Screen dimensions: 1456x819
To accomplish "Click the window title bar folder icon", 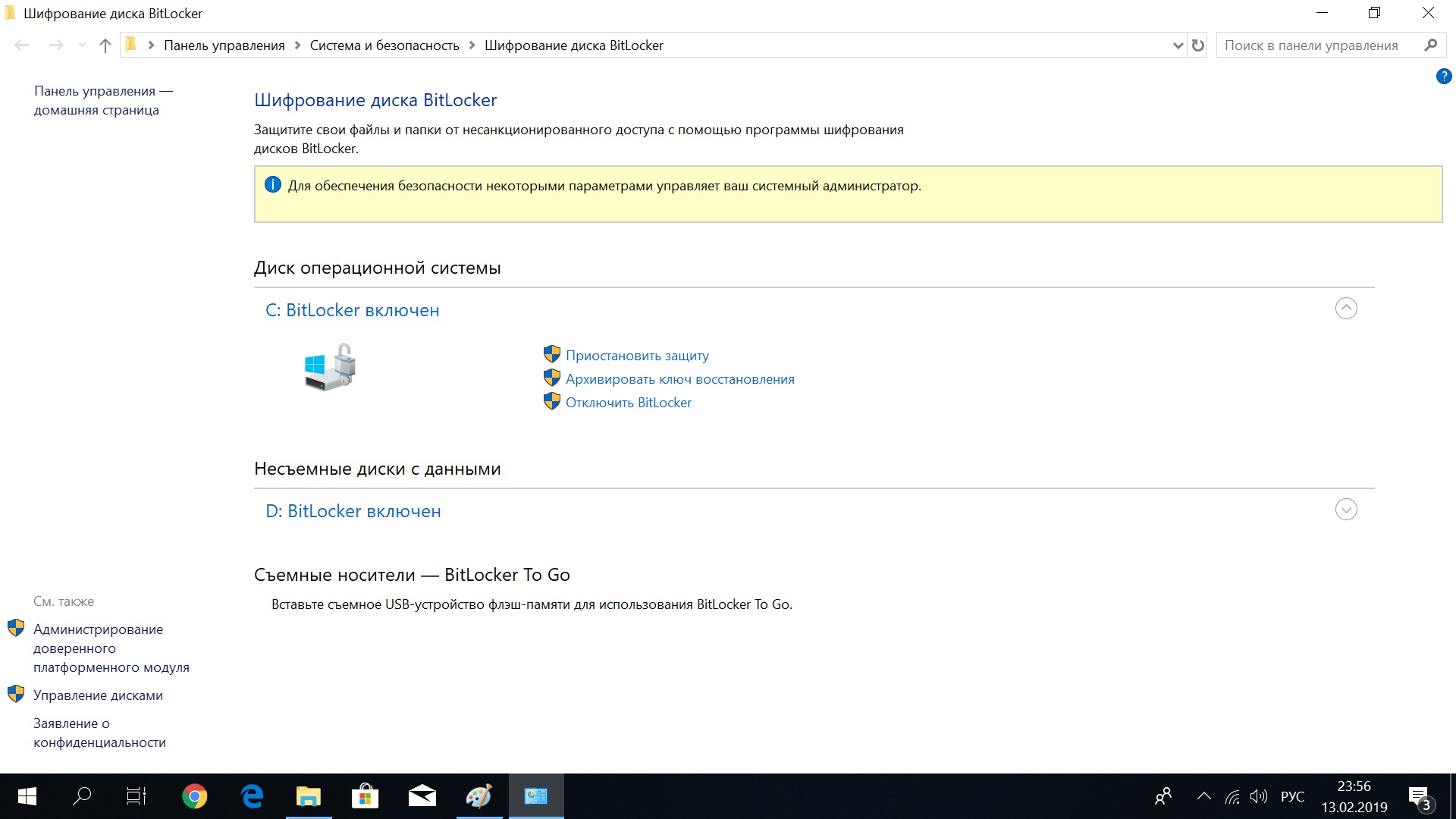I will coord(11,13).
